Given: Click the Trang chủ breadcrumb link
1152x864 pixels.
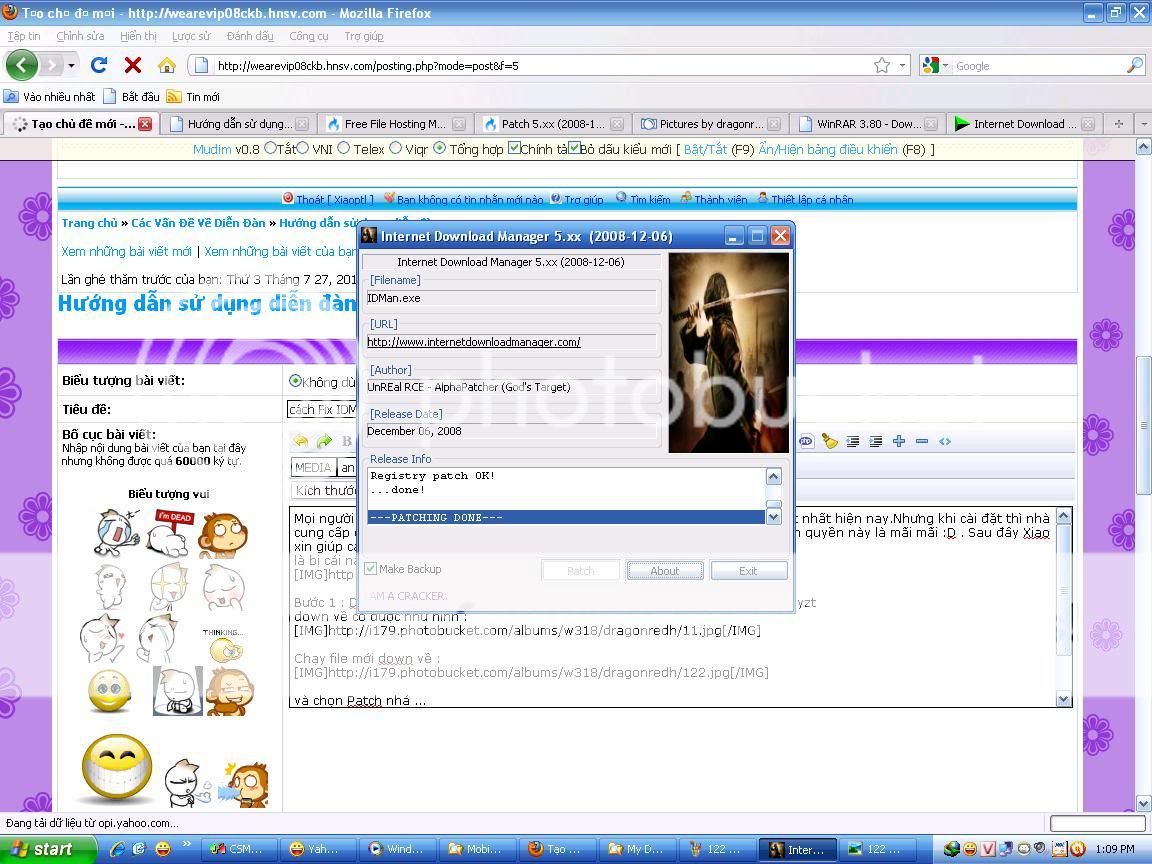Looking at the screenshot, I should (x=90, y=223).
